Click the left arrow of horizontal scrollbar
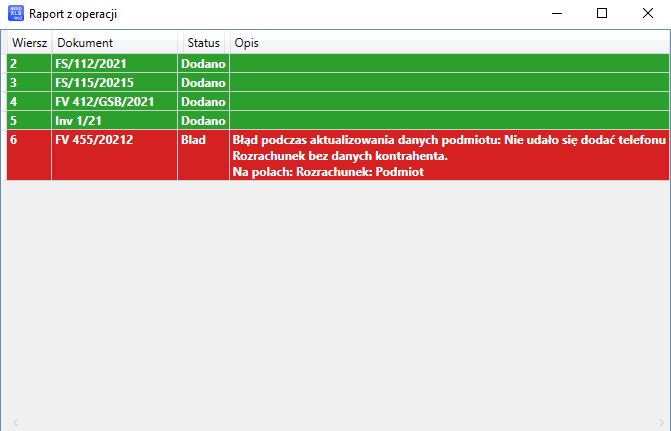This screenshot has height=431, width=671. (14, 424)
